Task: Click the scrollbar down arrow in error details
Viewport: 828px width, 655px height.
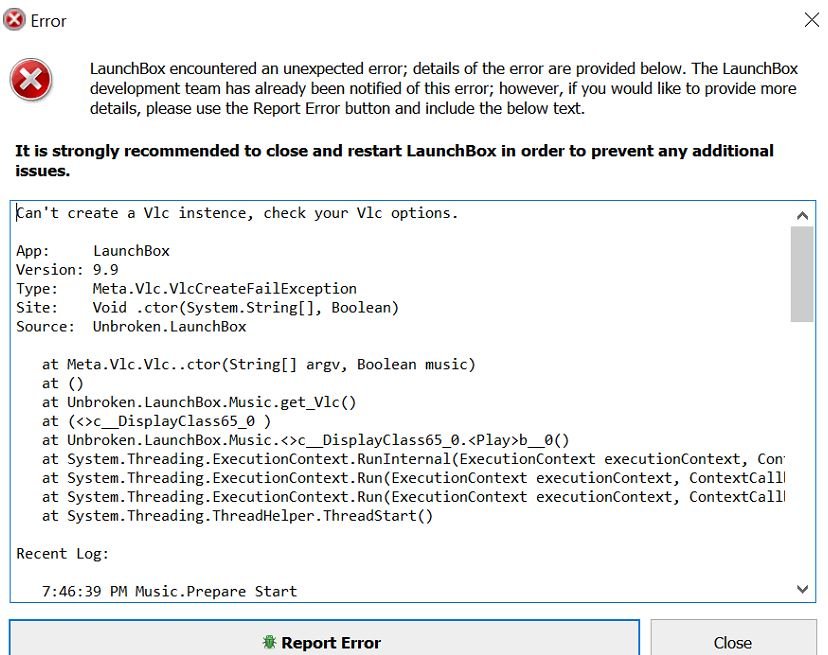Action: 802,589
